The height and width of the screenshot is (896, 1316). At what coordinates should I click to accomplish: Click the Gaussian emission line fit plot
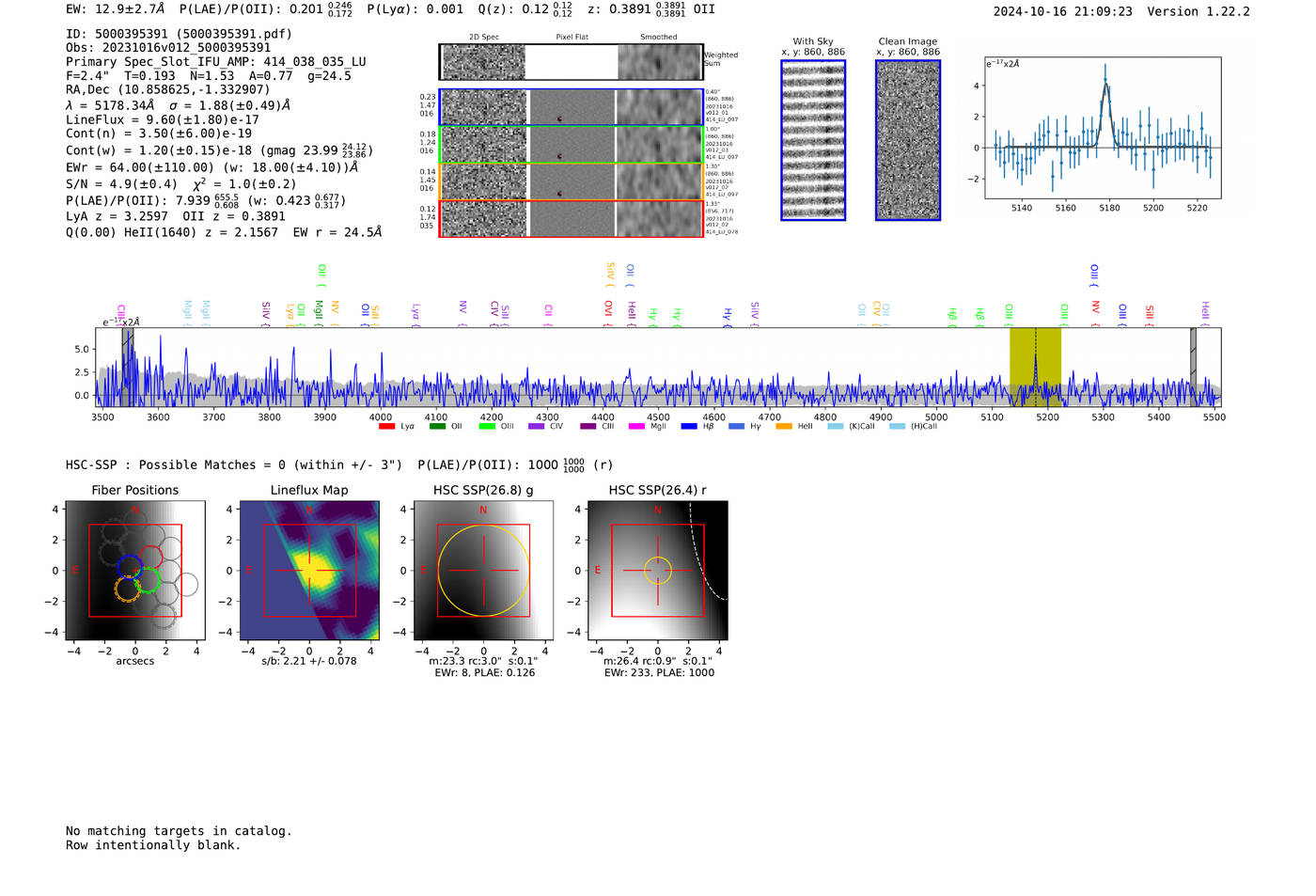(1103, 128)
